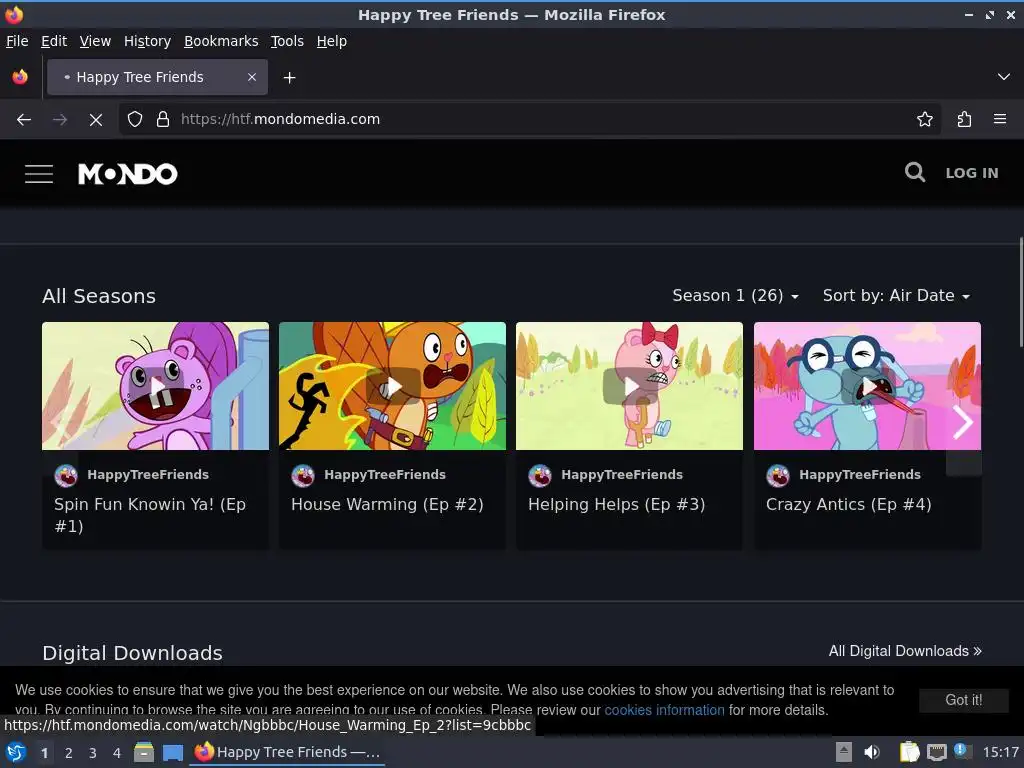Image resolution: width=1024 pixels, height=768 pixels.
Task: Select the Happy Tree Friends tab
Action: pyautogui.click(x=157, y=77)
